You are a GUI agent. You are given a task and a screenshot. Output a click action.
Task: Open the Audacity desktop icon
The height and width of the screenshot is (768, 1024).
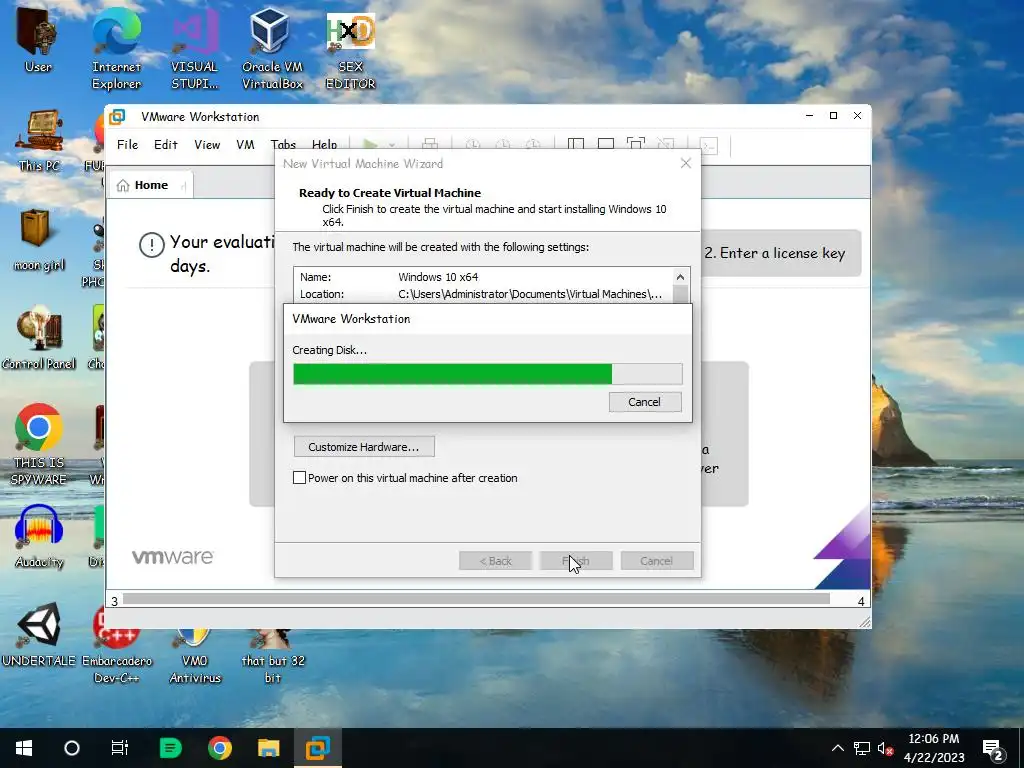coord(39,537)
